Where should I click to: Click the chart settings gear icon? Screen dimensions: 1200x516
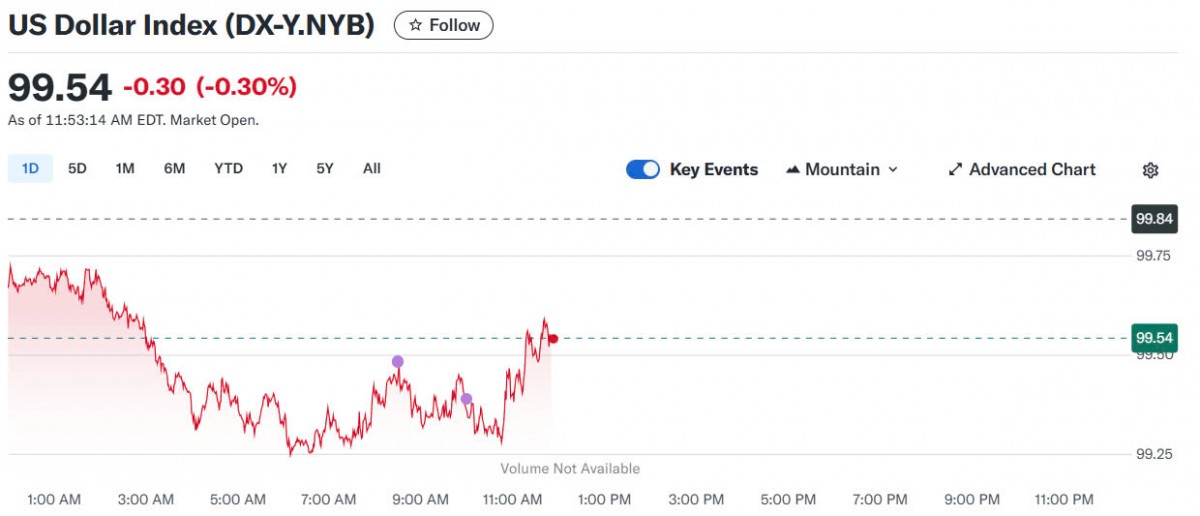(1150, 170)
